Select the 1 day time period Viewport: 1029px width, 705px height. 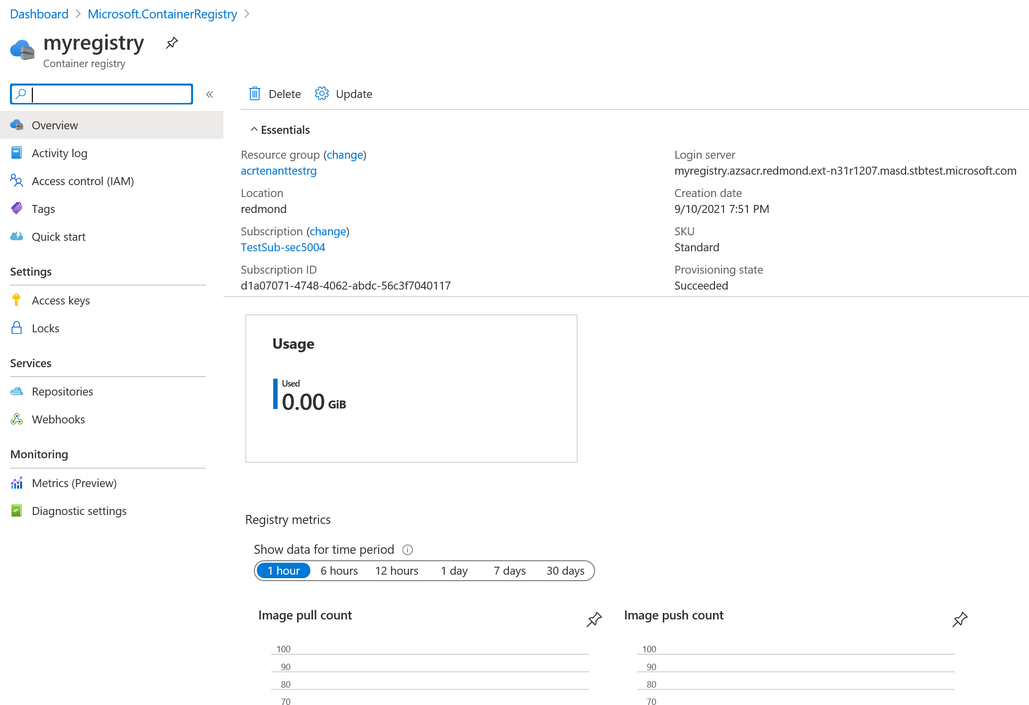coord(454,570)
